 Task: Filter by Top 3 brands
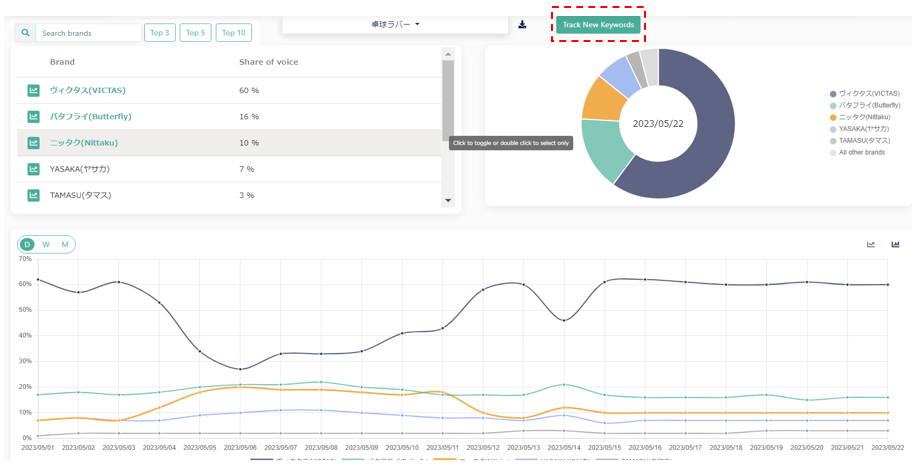coord(159,33)
